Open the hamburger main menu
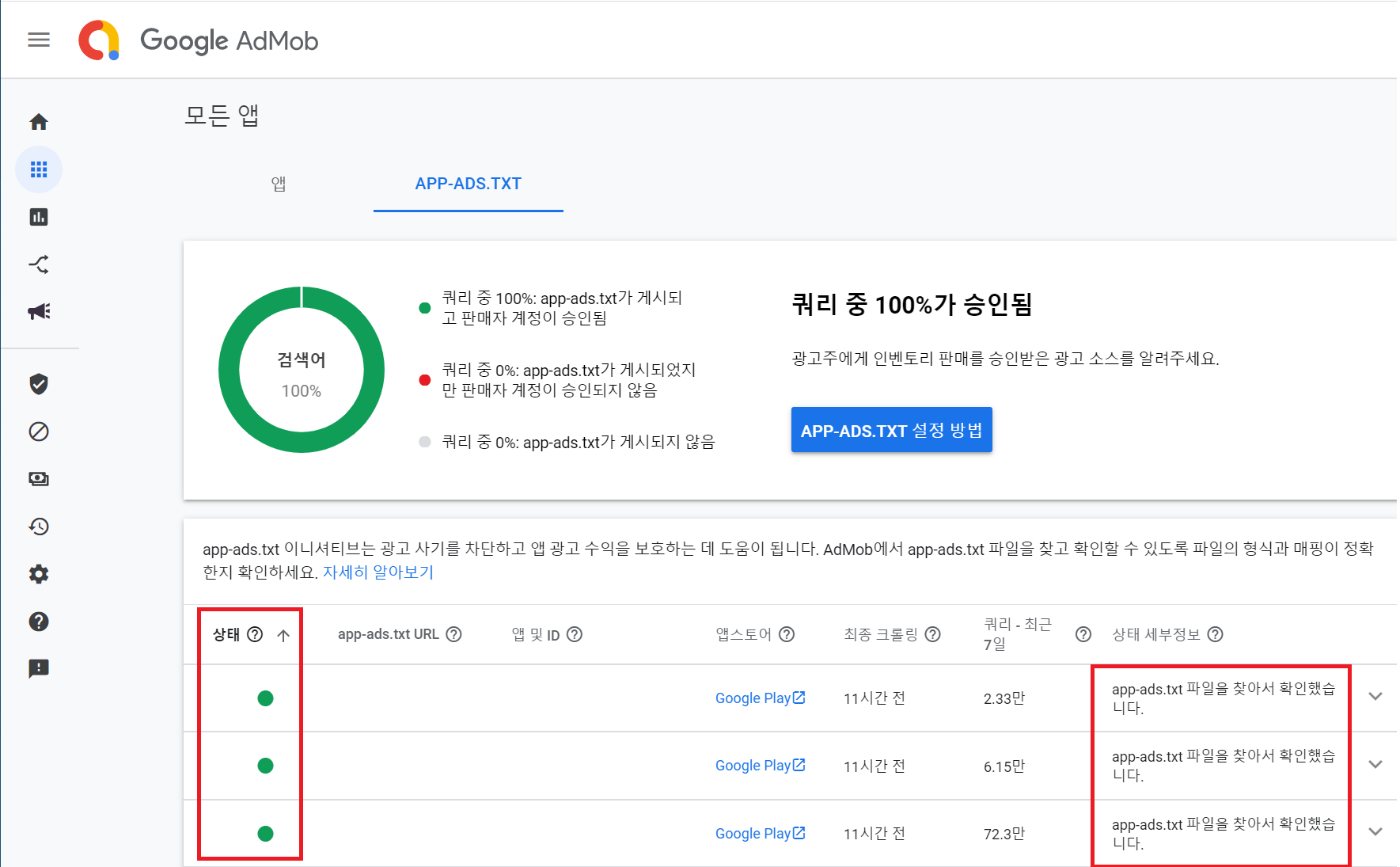The height and width of the screenshot is (867, 1400). [39, 40]
